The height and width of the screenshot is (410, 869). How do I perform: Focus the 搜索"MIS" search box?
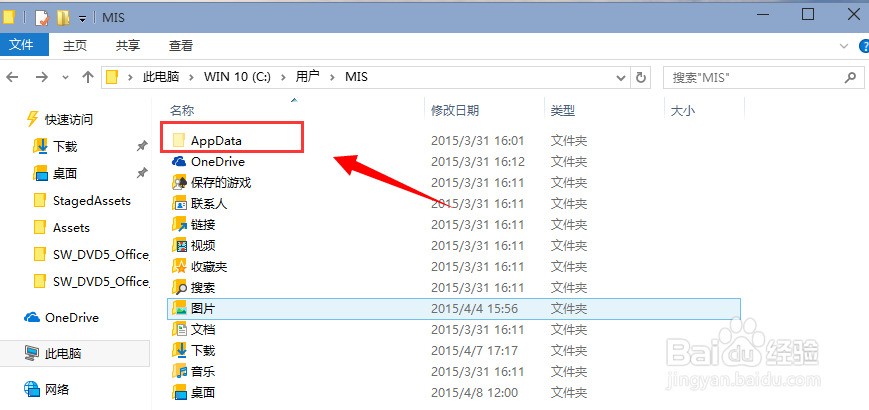click(754, 77)
